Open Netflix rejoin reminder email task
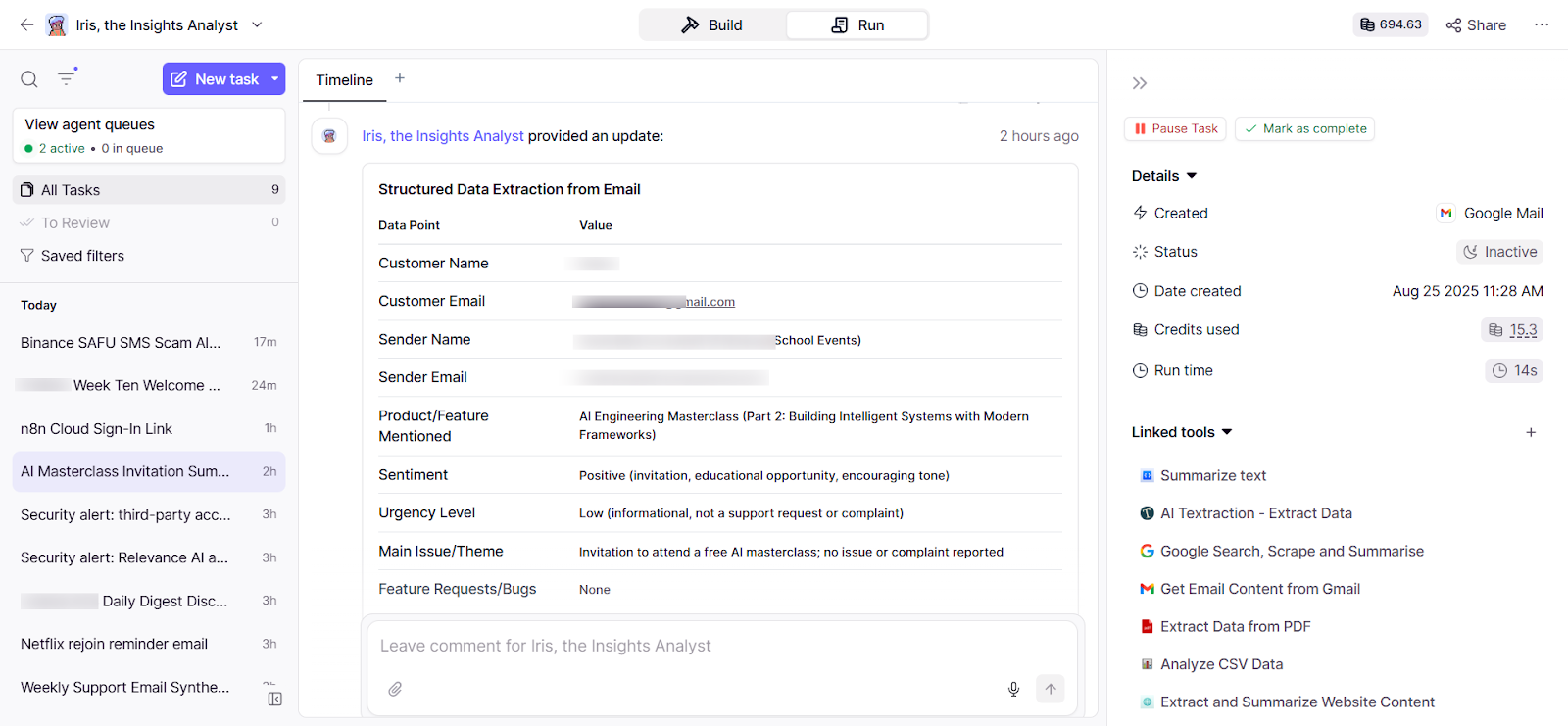The height and width of the screenshot is (726, 1568). 149,644
